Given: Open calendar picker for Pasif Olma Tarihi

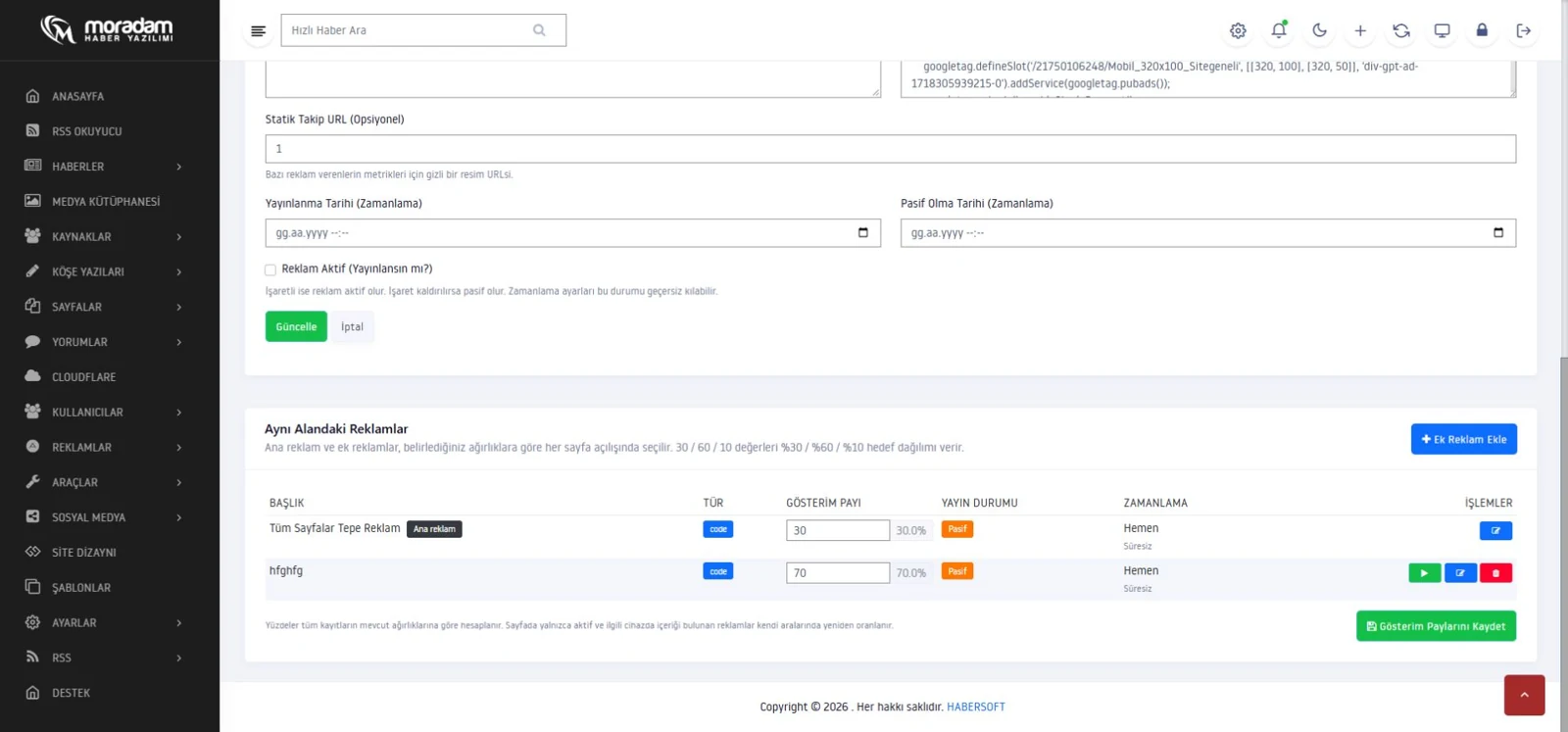Looking at the screenshot, I should [x=1497, y=233].
